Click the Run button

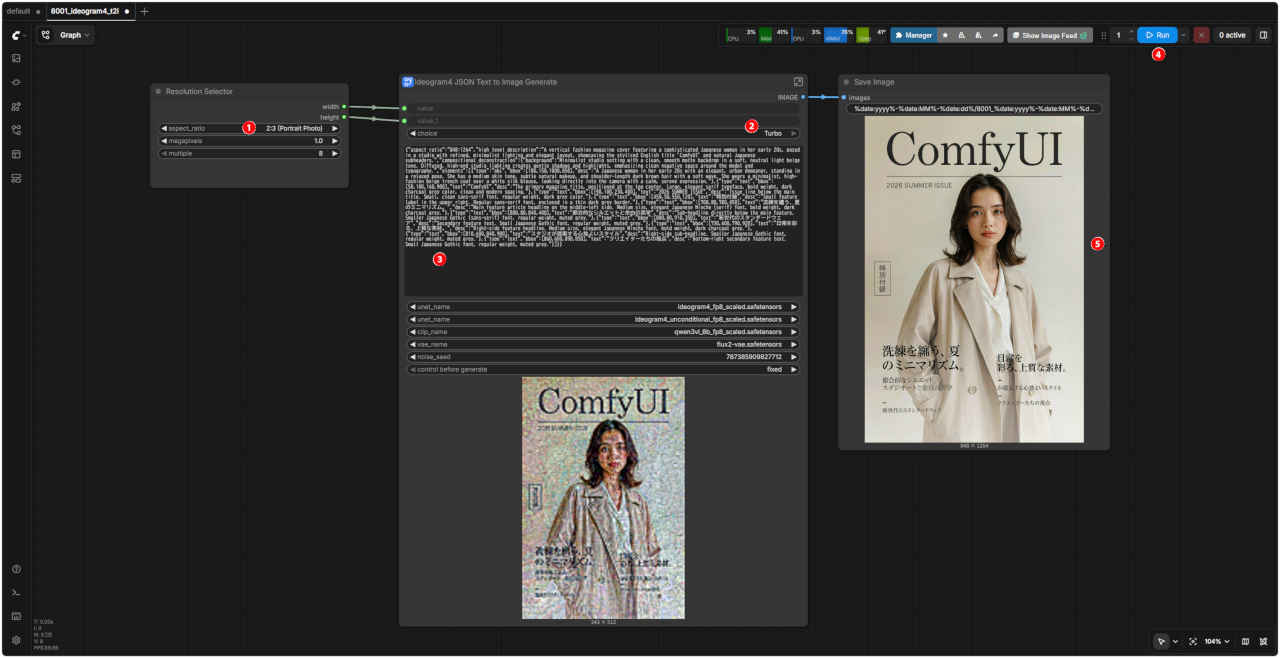[1157, 35]
